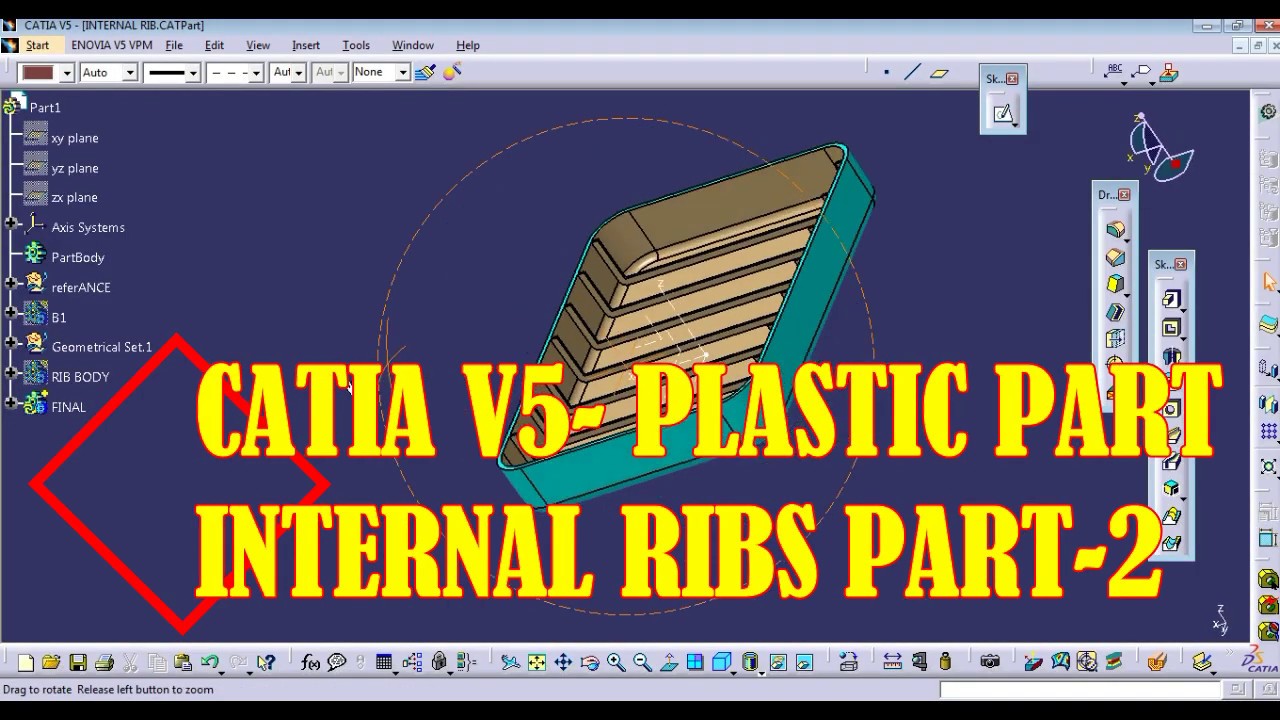Print using the printer icon
1280x720 pixels.
coord(103,662)
